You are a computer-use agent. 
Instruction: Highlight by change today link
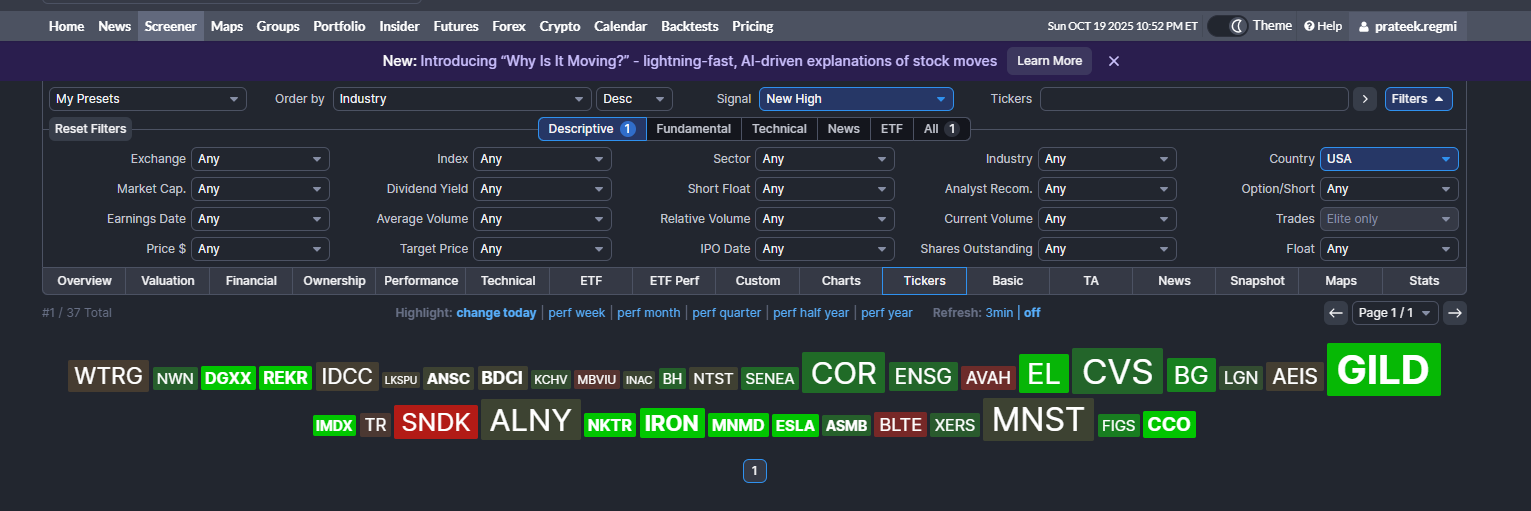pyautogui.click(x=496, y=313)
